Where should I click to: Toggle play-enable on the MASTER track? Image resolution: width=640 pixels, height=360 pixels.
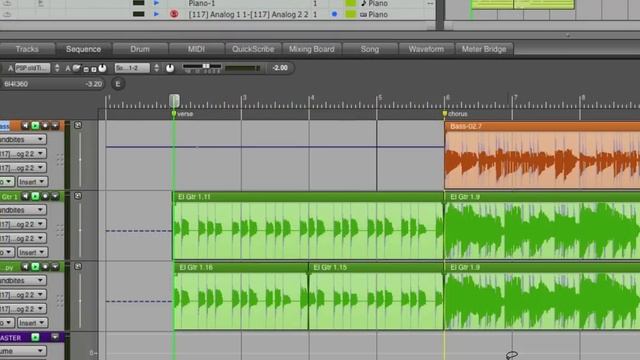(x=36, y=338)
